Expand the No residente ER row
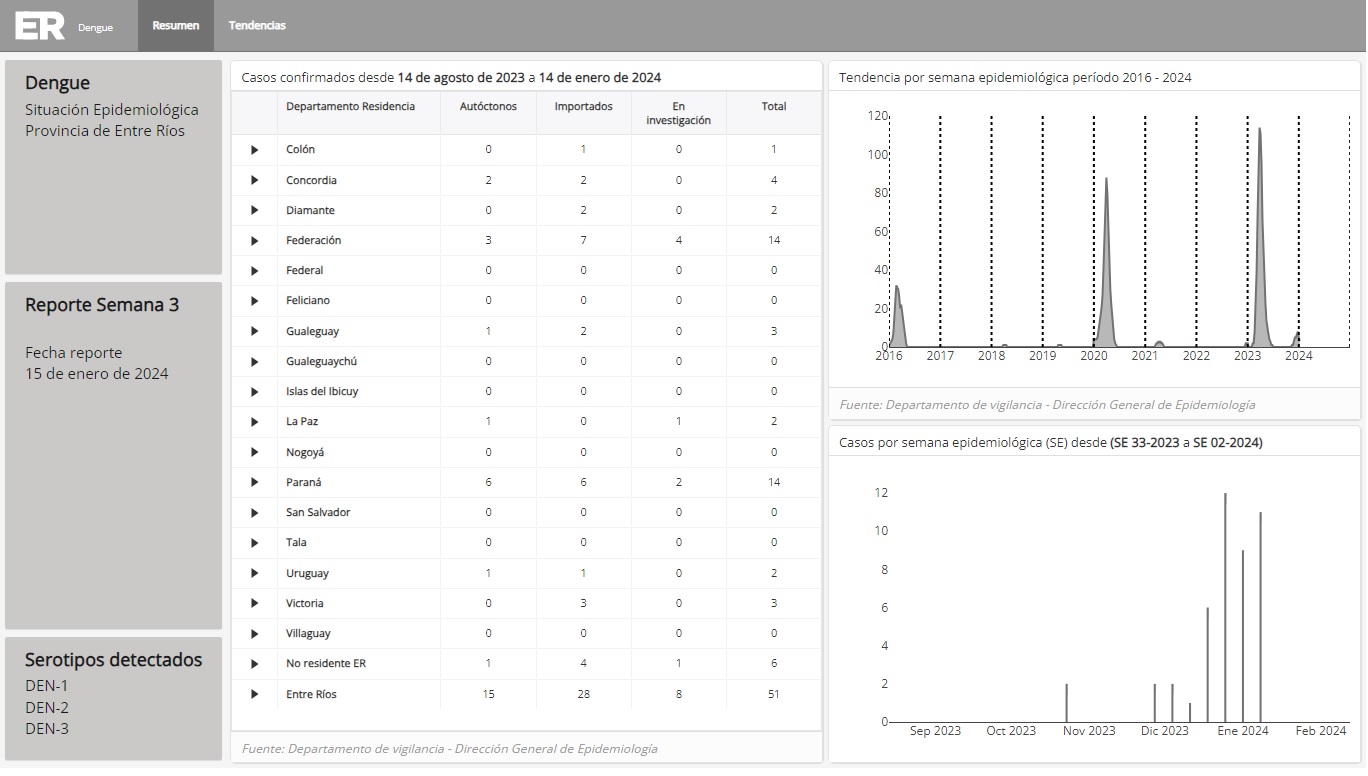The image size is (1368, 776). (254, 664)
